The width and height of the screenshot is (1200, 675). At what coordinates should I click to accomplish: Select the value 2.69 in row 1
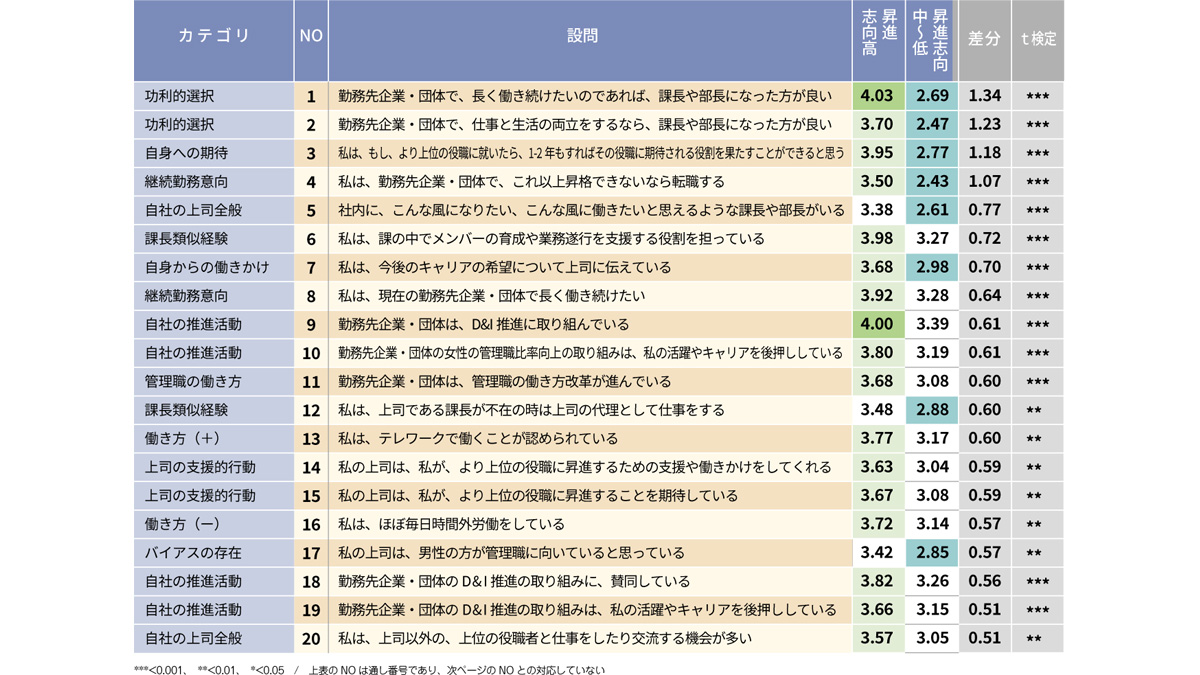932,96
